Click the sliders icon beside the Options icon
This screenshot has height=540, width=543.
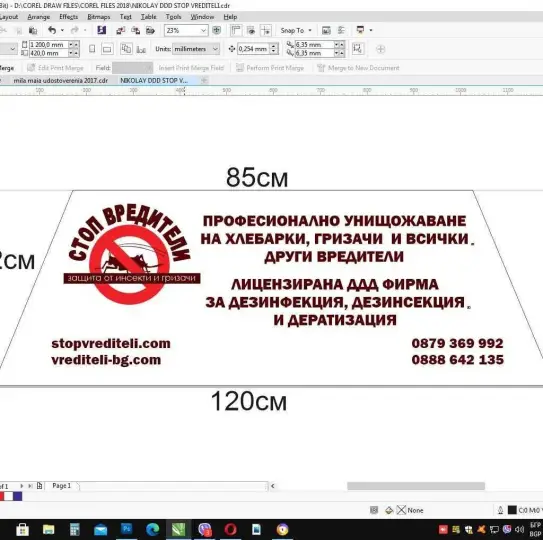tap(341, 30)
